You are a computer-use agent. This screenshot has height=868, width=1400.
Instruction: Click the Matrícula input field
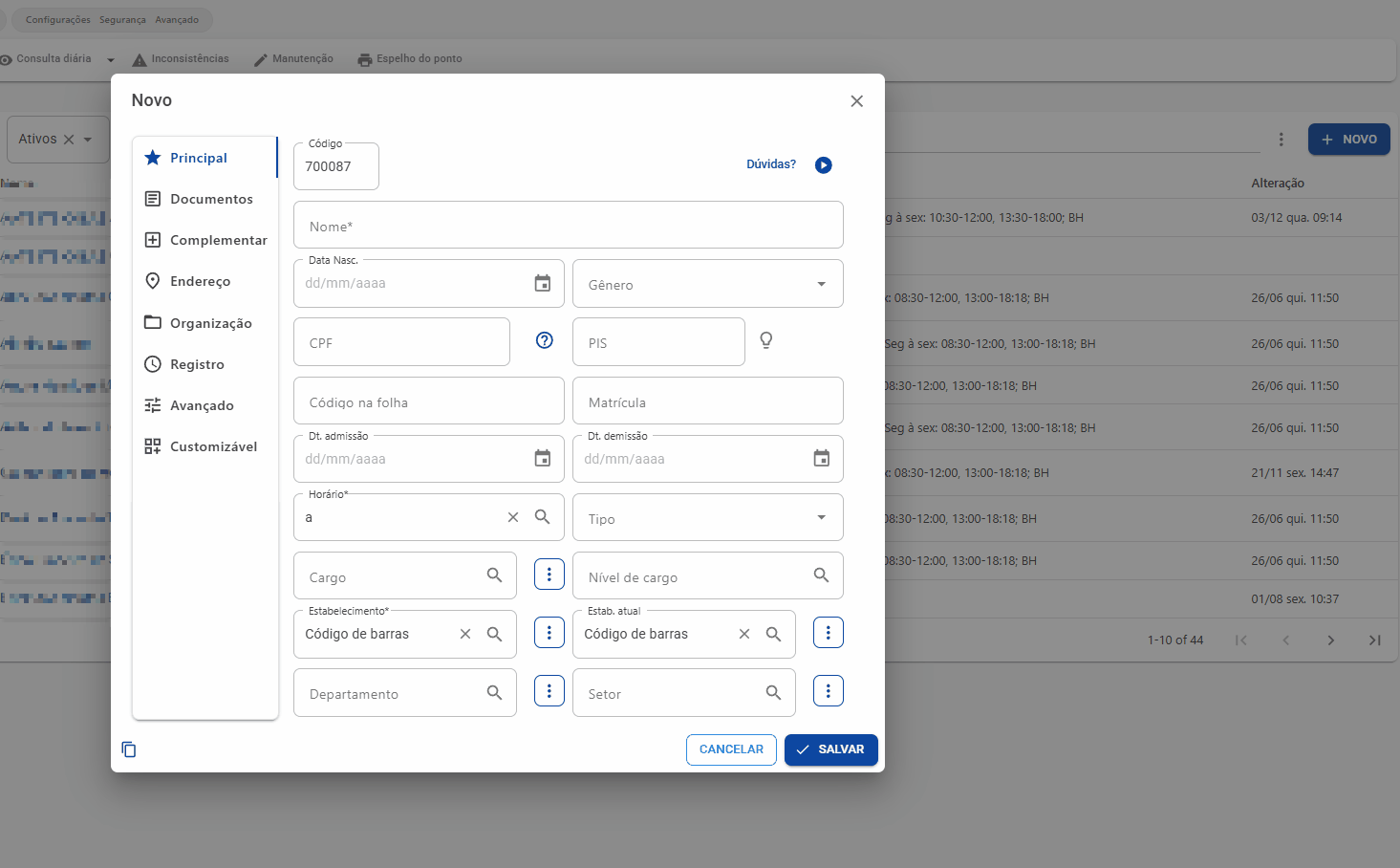pyautogui.click(x=707, y=401)
